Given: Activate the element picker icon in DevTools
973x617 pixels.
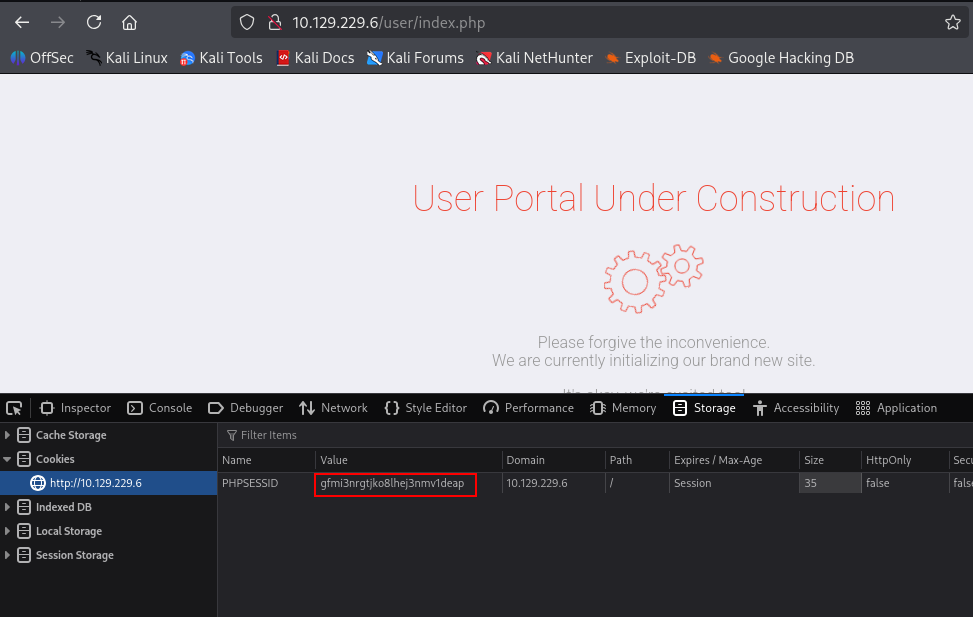Looking at the screenshot, I should click(14, 408).
